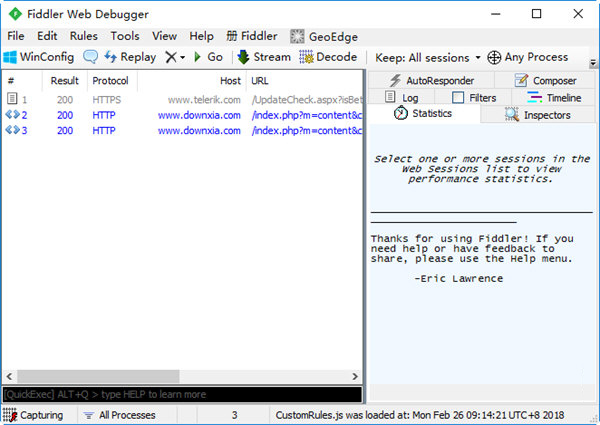The height and width of the screenshot is (425, 600).
Task: Click the CustomRules.js loaded status message
Action: 420,415
